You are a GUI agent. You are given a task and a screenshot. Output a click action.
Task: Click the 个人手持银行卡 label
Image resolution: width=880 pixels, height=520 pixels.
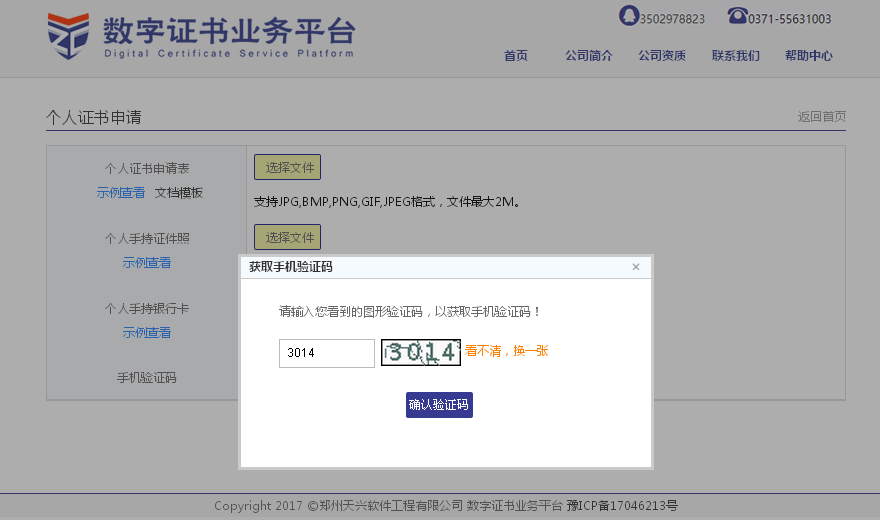(x=146, y=309)
